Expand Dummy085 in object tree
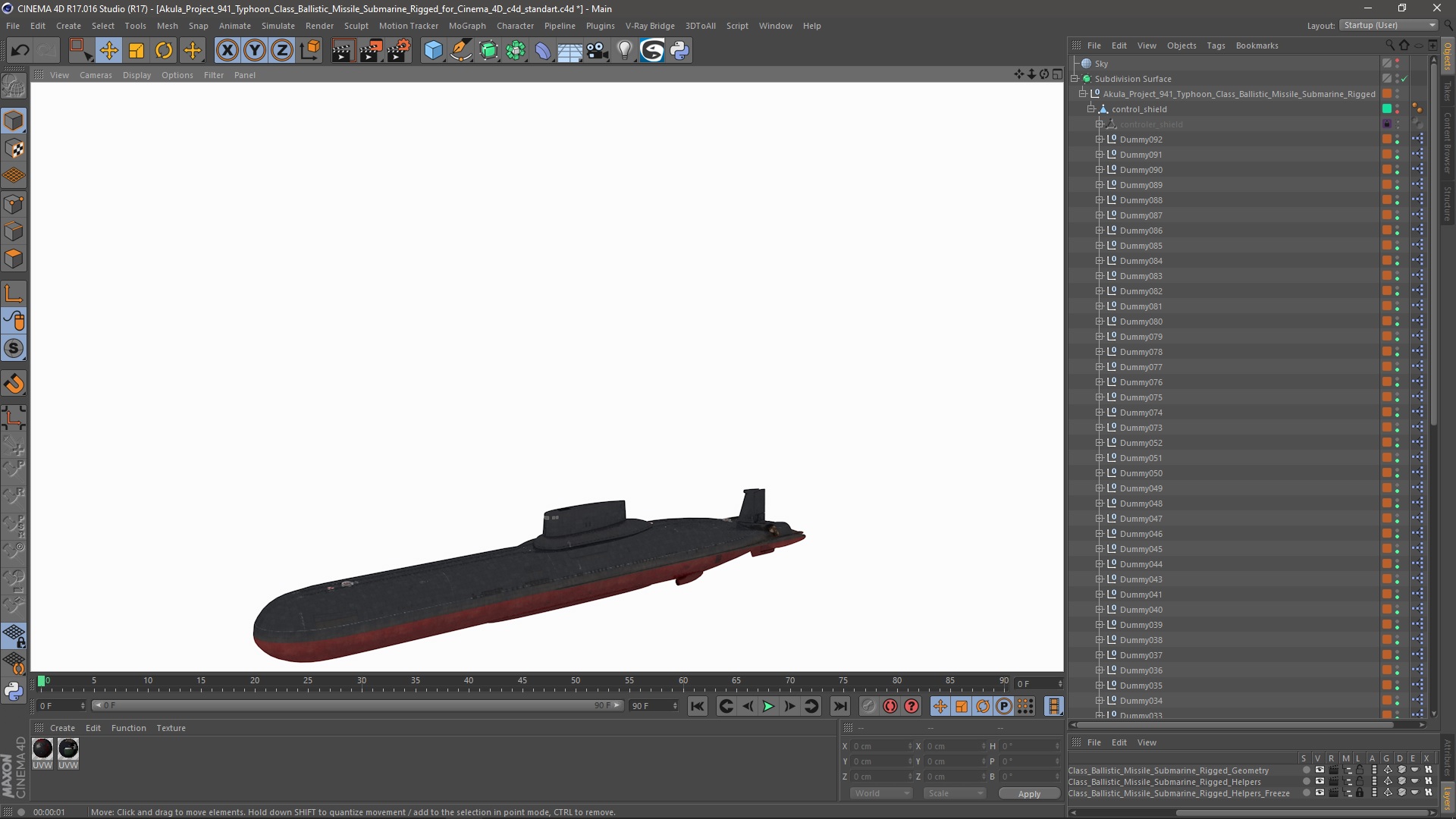 tap(1099, 246)
